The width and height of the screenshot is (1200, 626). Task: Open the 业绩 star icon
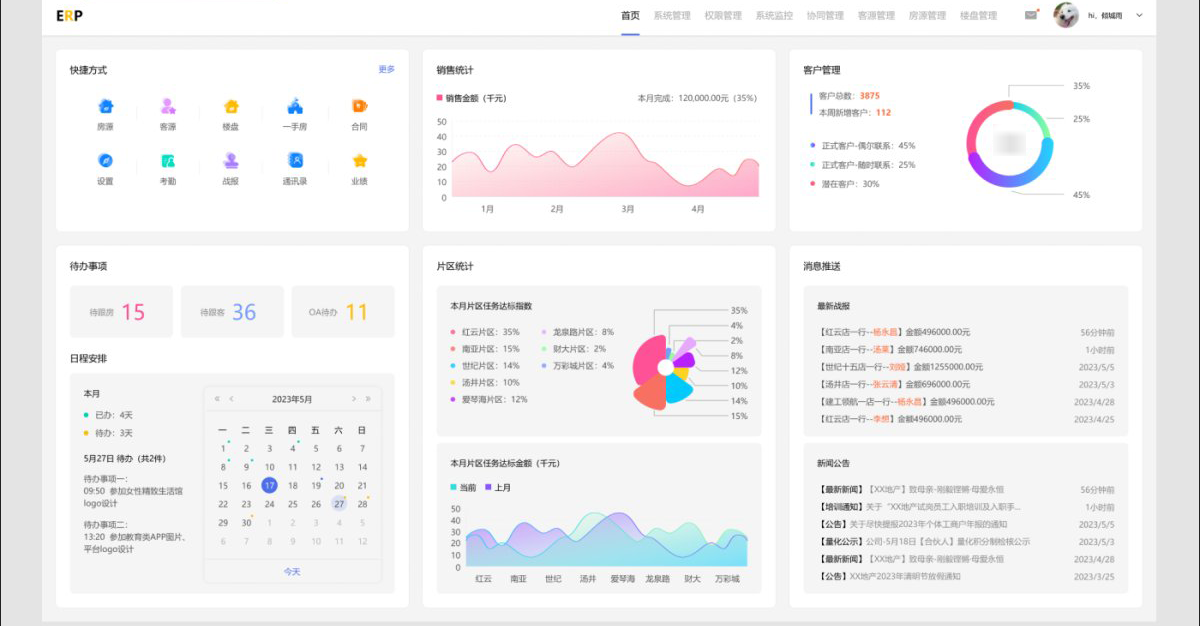(x=359, y=160)
